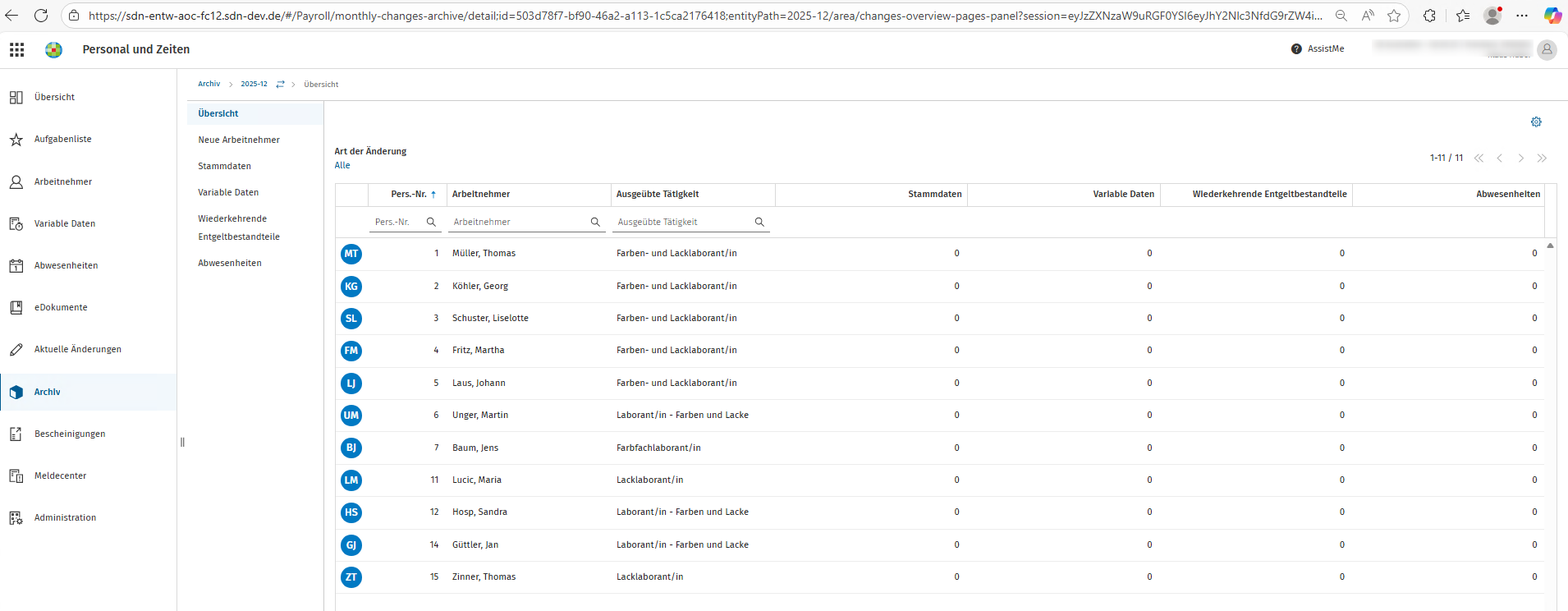Open the app launcher grid icon

click(16, 50)
